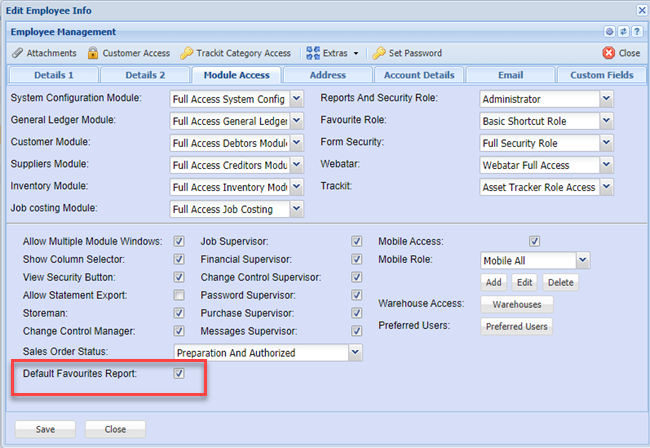The width and height of the screenshot is (650, 448).
Task: Click the red Close icon in toolbar
Action: pos(609,53)
